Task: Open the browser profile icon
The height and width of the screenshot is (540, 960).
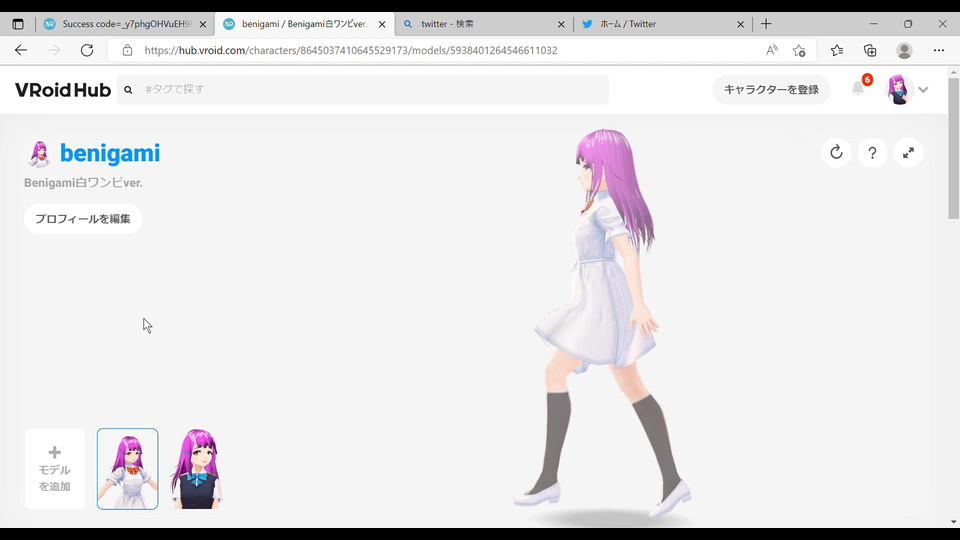Action: 904,50
